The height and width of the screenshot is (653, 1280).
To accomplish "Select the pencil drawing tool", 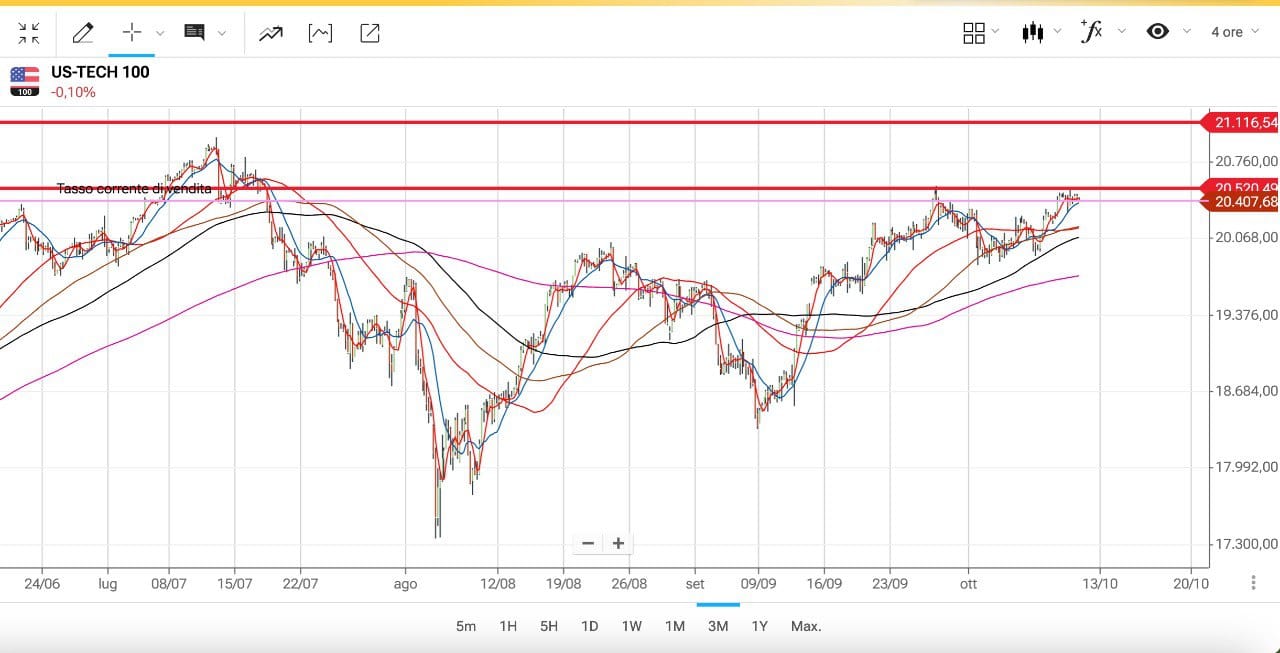I will 83,33.
